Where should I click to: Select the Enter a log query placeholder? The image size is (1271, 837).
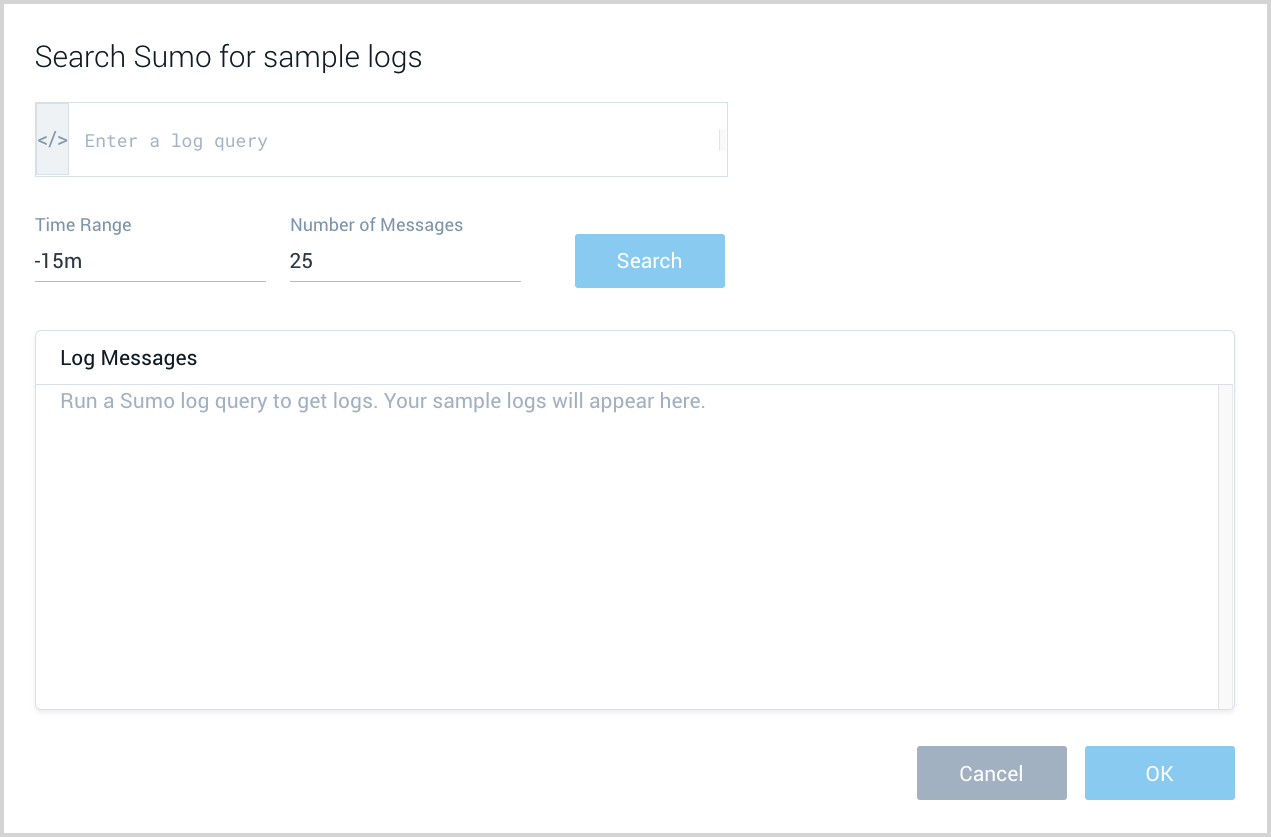coord(176,140)
